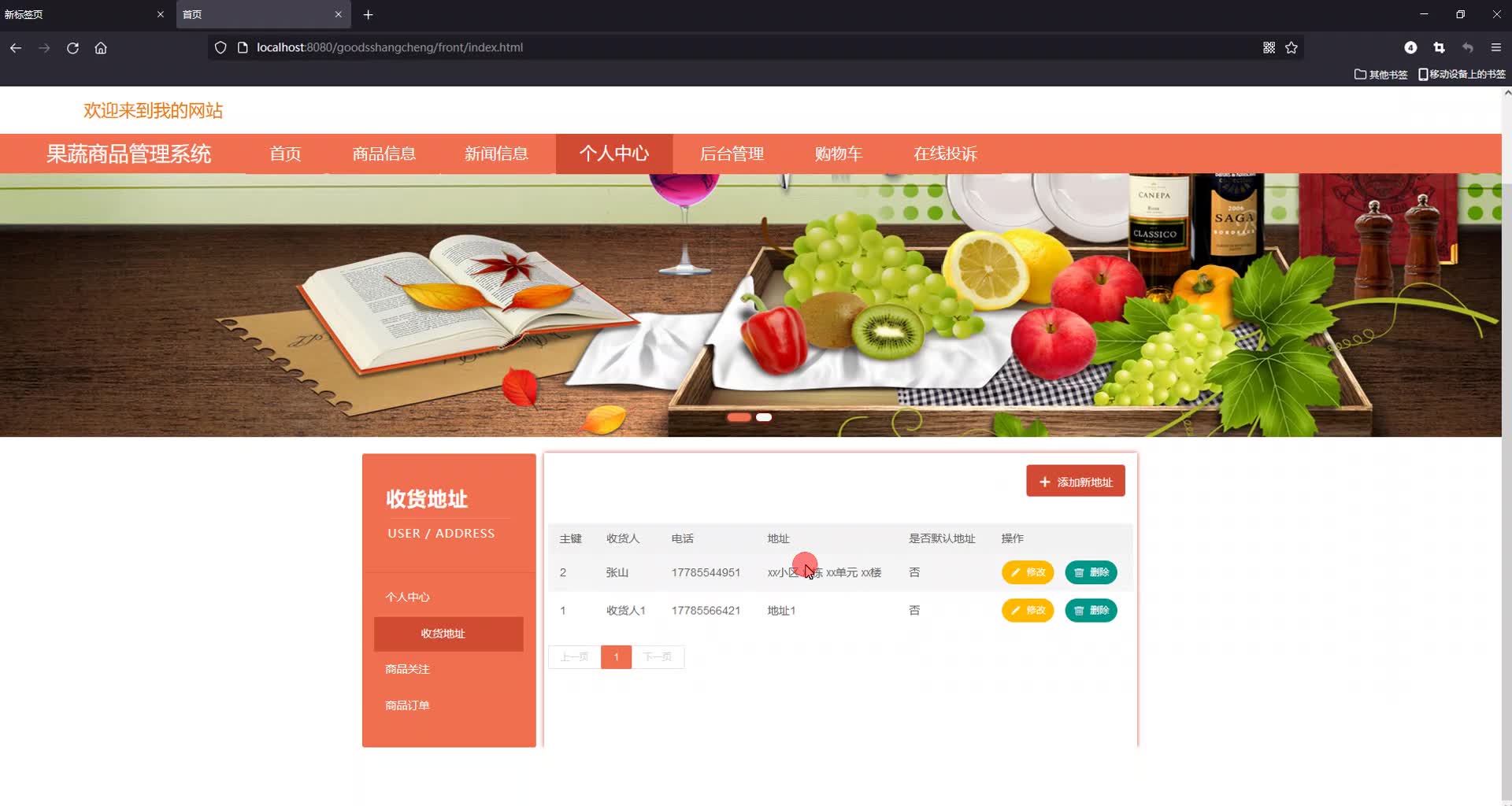The width and height of the screenshot is (1512, 806).
Task: Open 移动设备上的书签 on bookmarks bar
Action: point(1462,74)
